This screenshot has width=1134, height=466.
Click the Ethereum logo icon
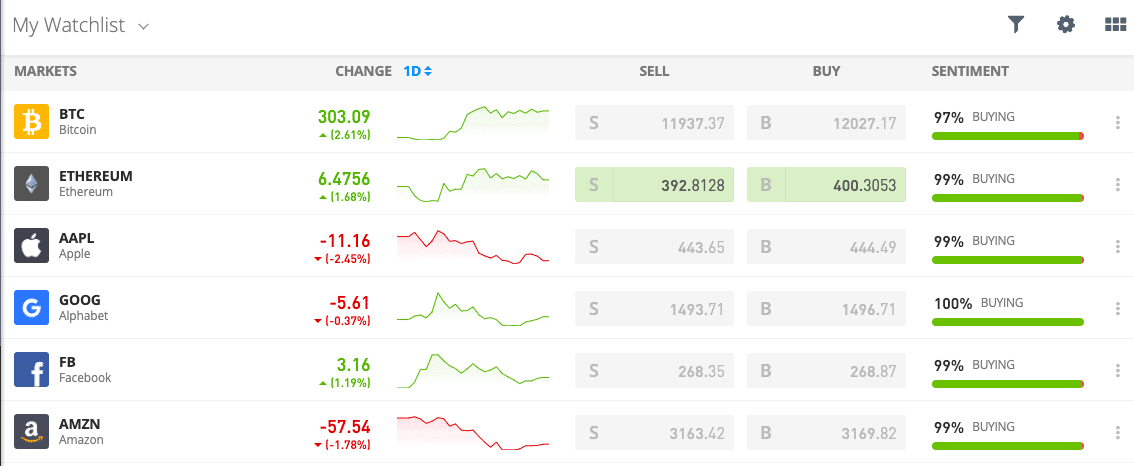pos(31,184)
